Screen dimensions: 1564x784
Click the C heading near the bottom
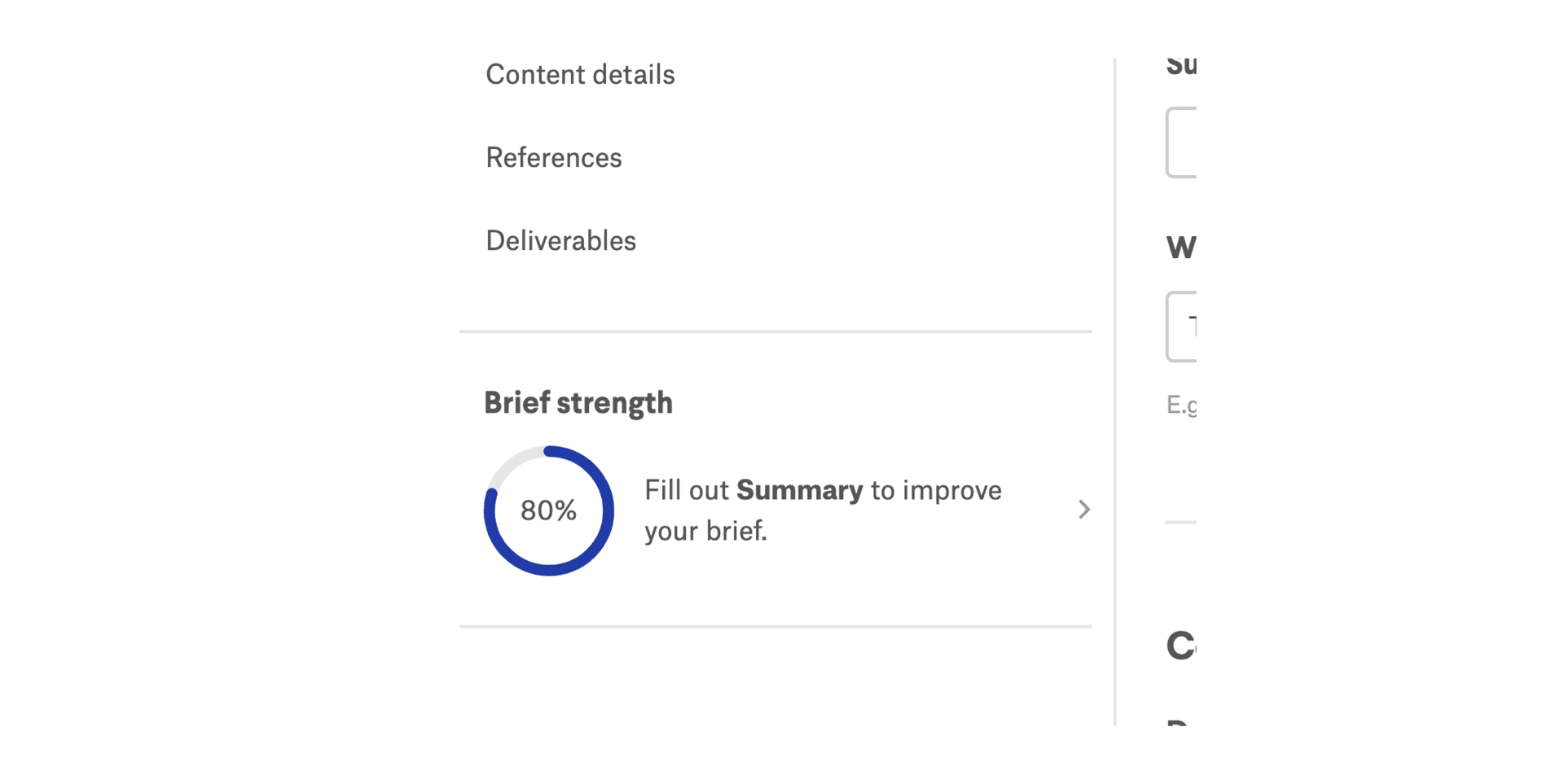1179,646
